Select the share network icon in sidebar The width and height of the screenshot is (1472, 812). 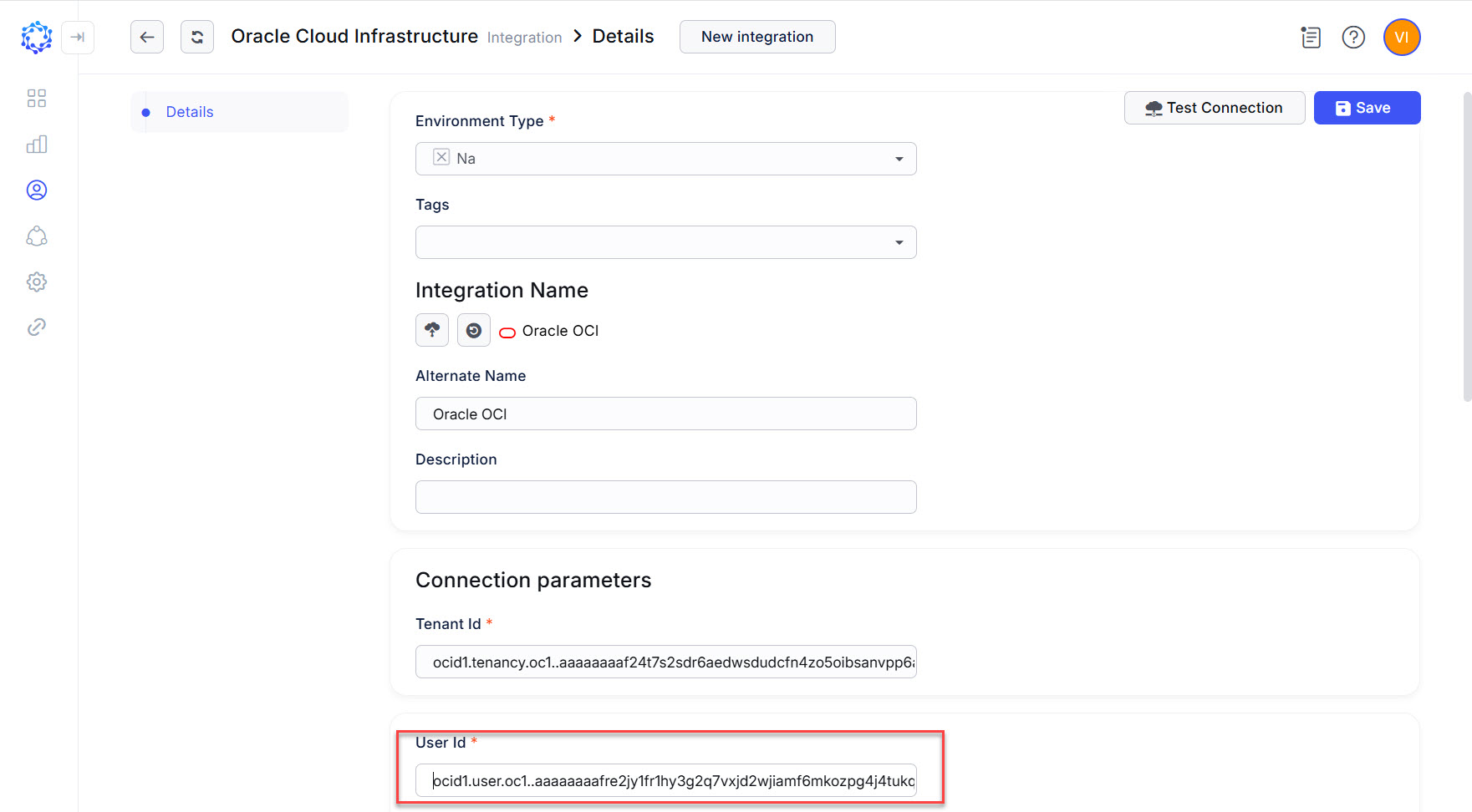36,236
